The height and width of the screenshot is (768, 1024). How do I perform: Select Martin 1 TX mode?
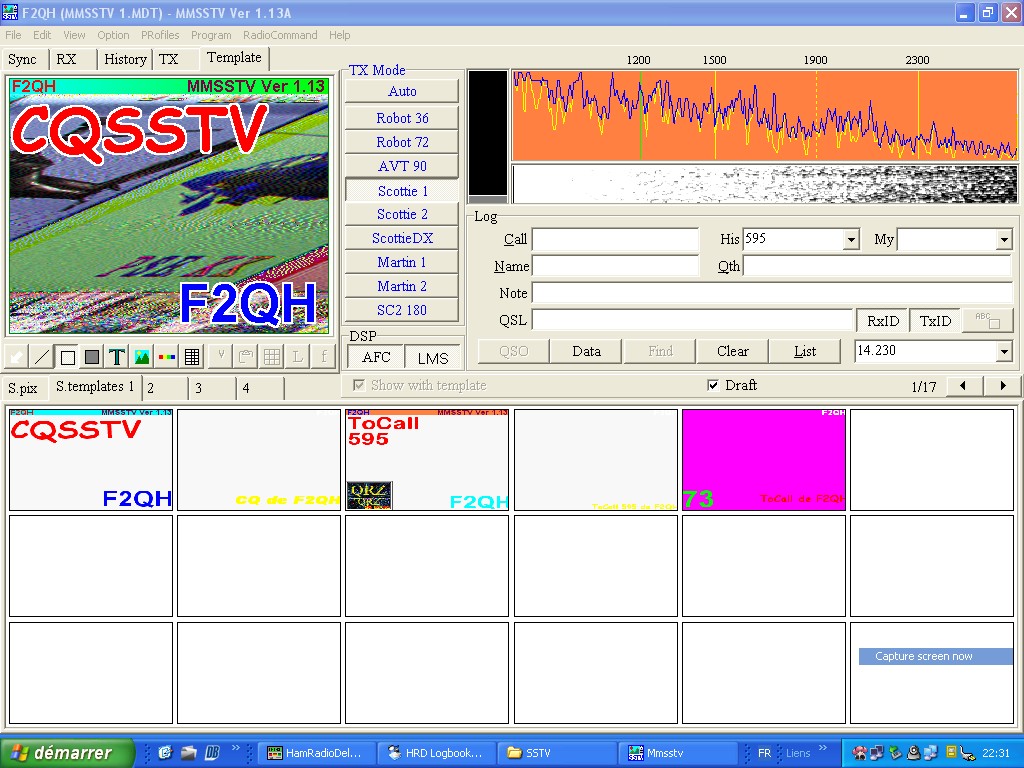[x=402, y=262]
